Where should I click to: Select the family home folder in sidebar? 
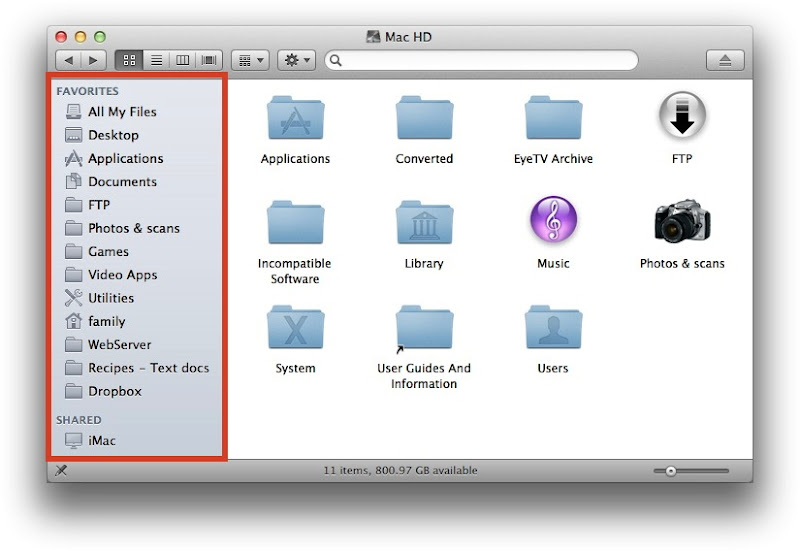95,321
